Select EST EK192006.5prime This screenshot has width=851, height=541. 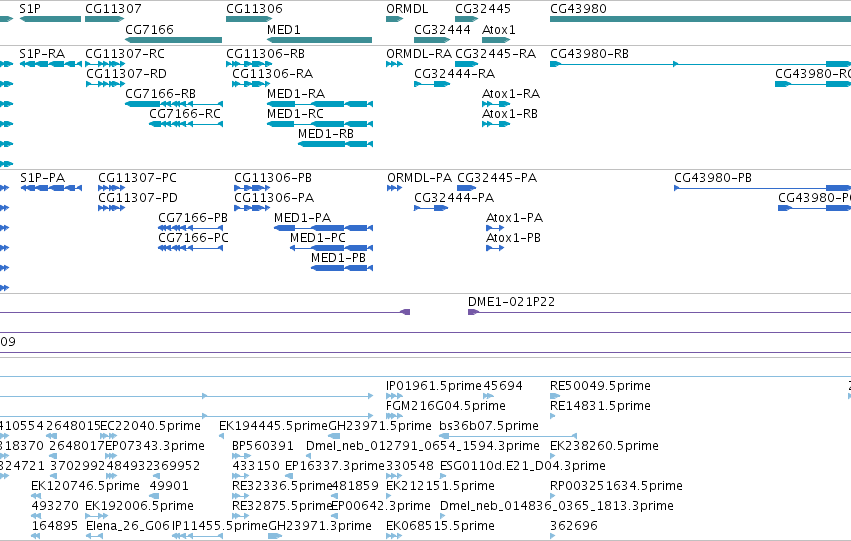97,517
